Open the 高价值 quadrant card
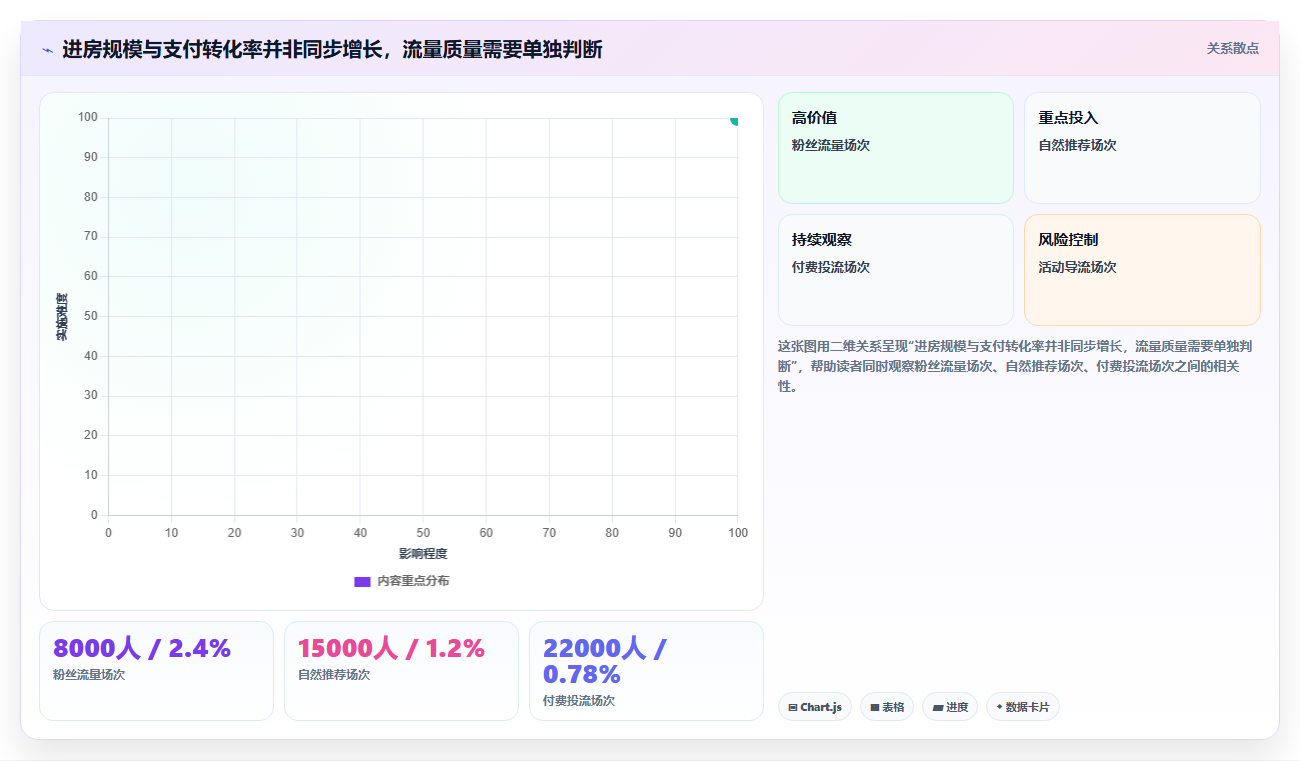The width and height of the screenshot is (1300, 761). coord(896,148)
